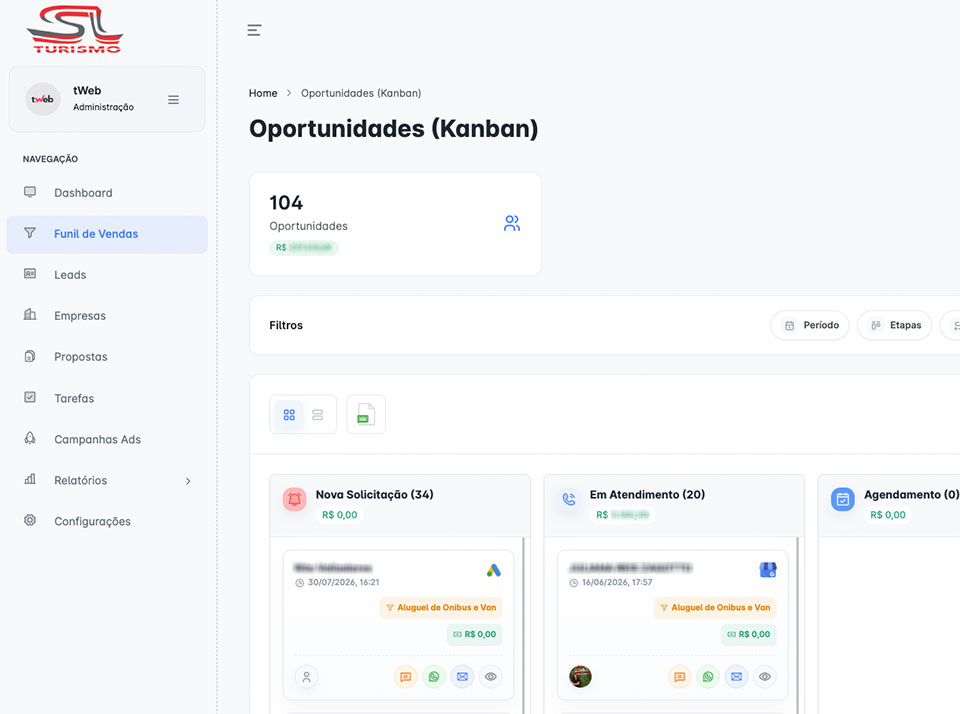Open comments on the 16/06/2026 card
This screenshot has height=714, width=960.
coord(680,677)
